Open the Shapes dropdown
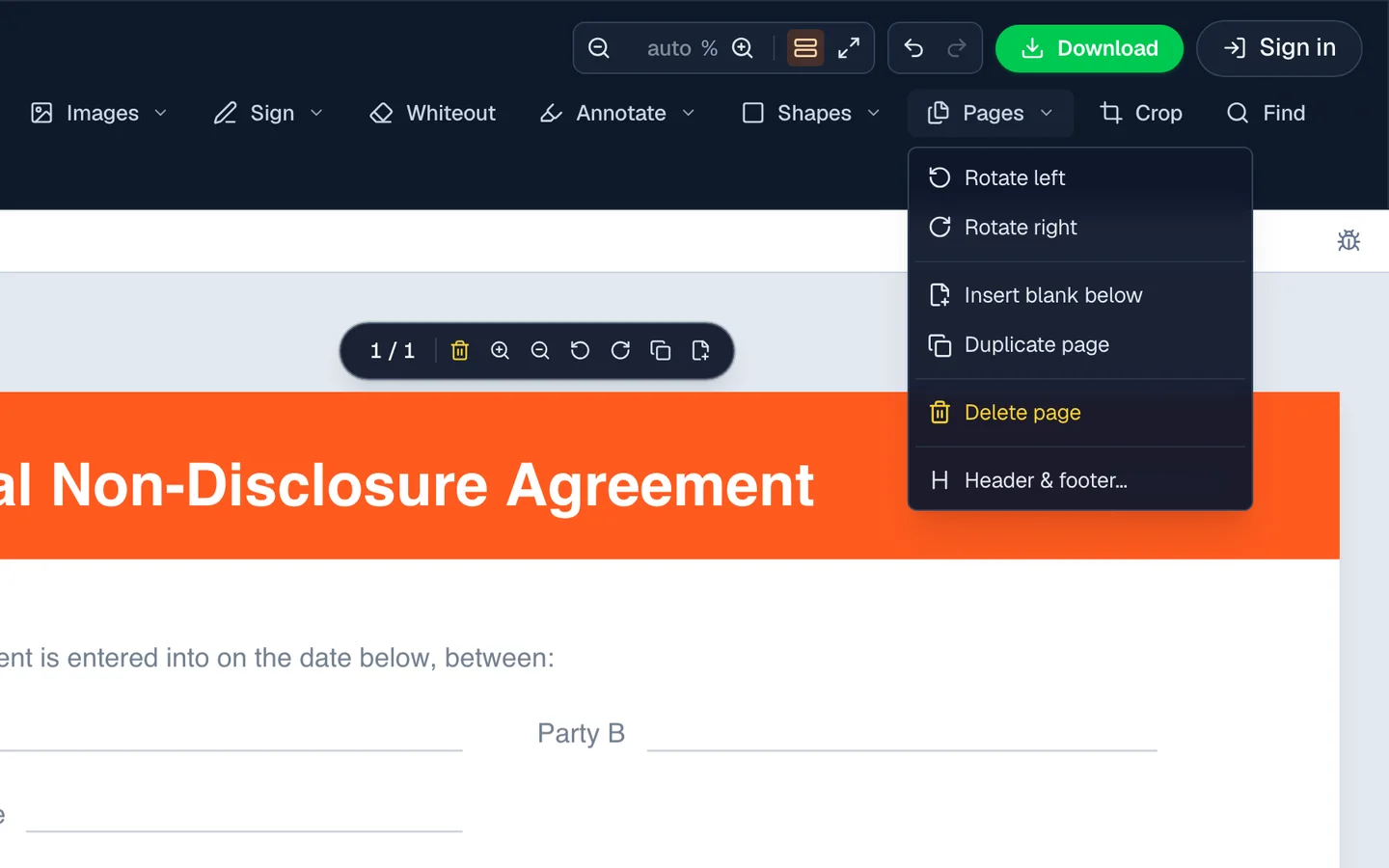Image resolution: width=1389 pixels, height=868 pixels. point(811,113)
